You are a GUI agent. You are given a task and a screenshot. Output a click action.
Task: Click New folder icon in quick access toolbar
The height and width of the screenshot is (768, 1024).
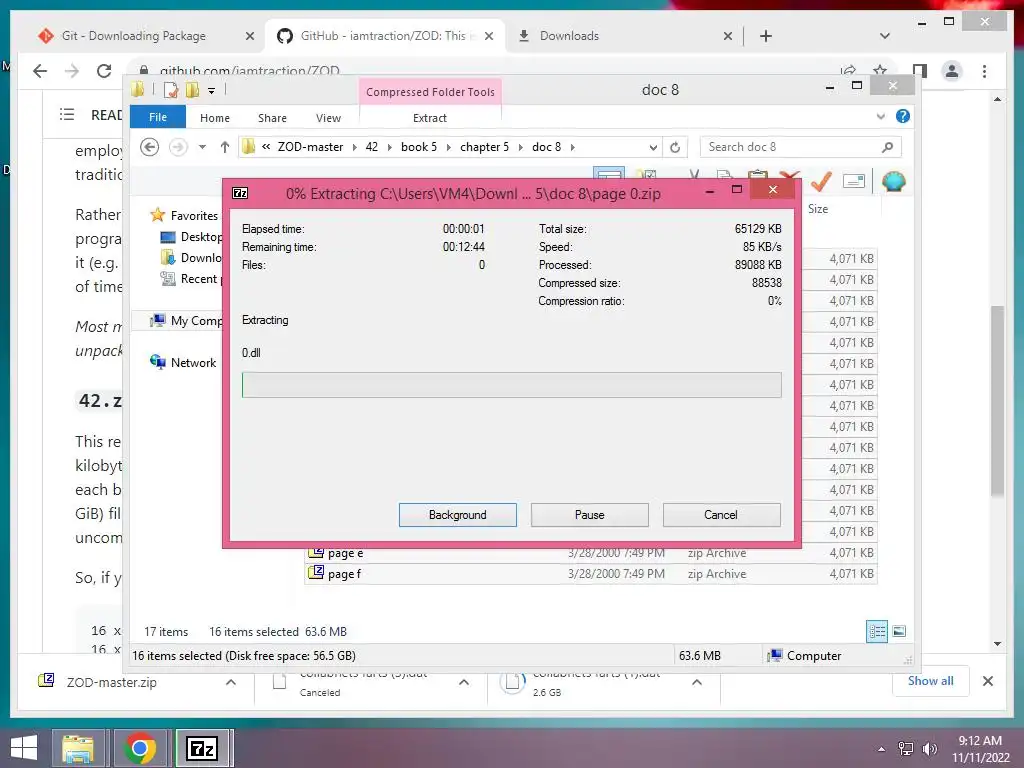[193, 90]
